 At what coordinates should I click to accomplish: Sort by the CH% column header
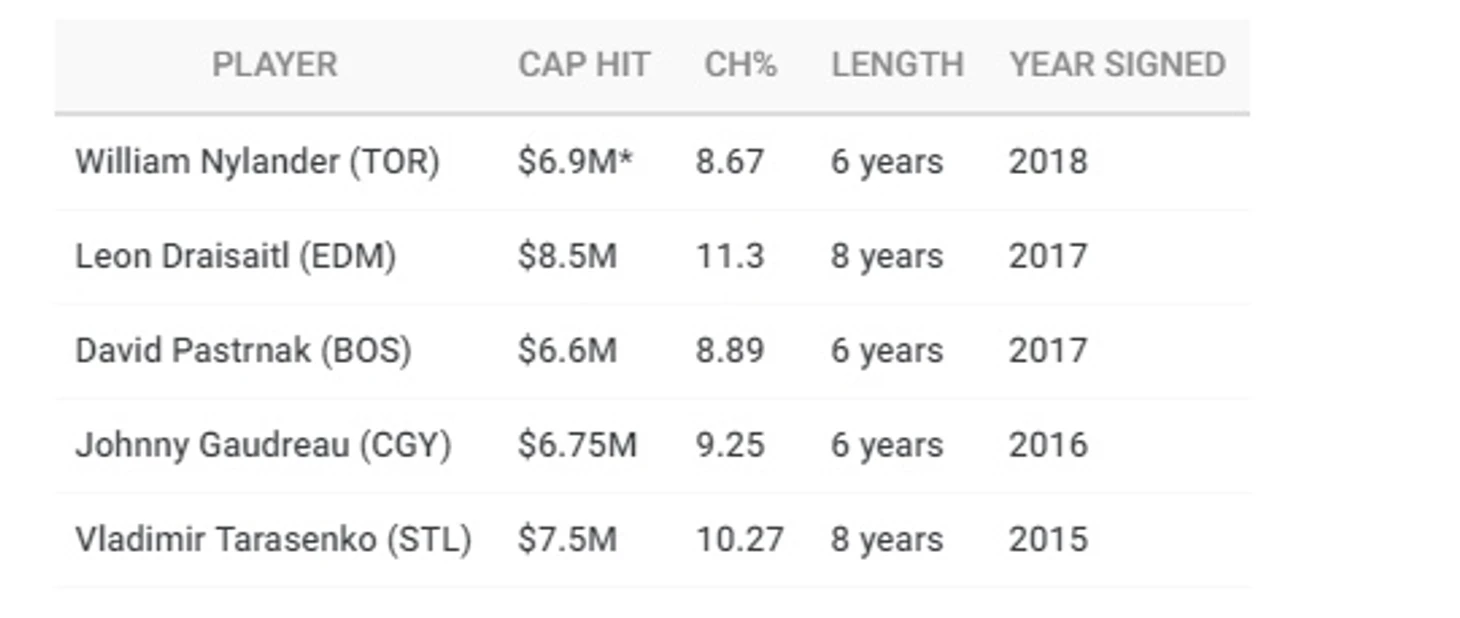740,65
